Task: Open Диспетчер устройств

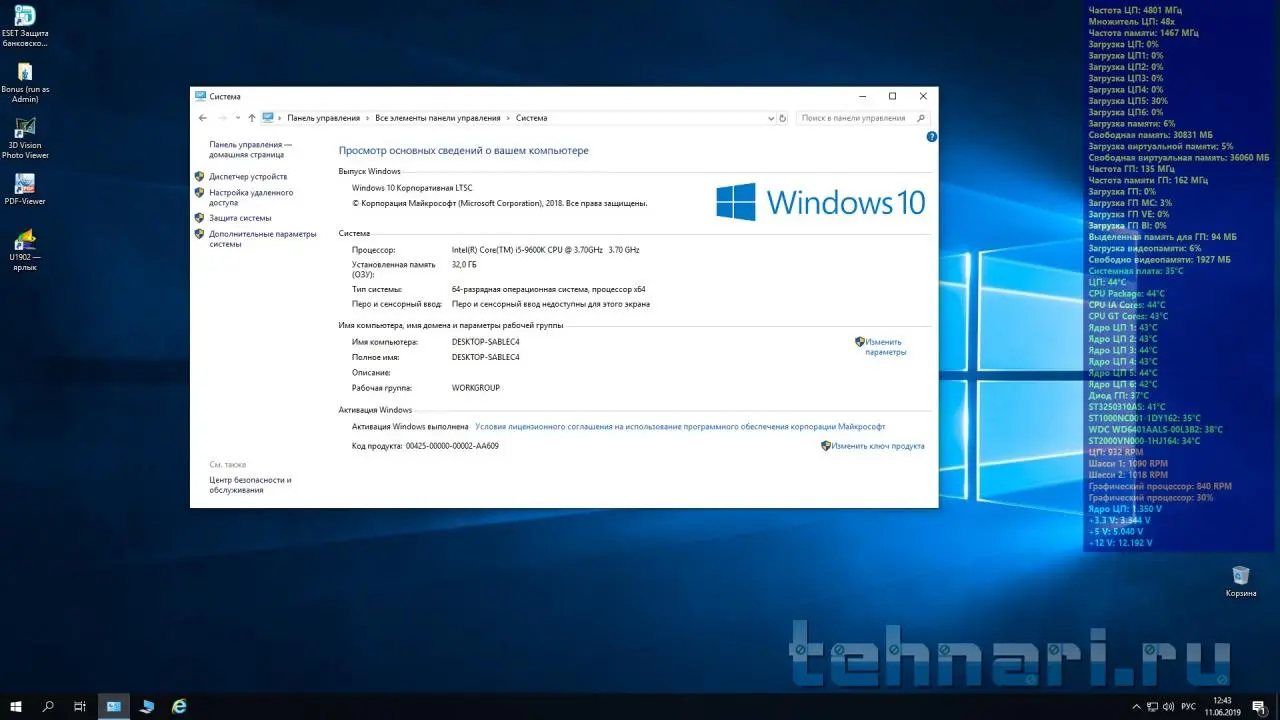Action: click(x=248, y=177)
